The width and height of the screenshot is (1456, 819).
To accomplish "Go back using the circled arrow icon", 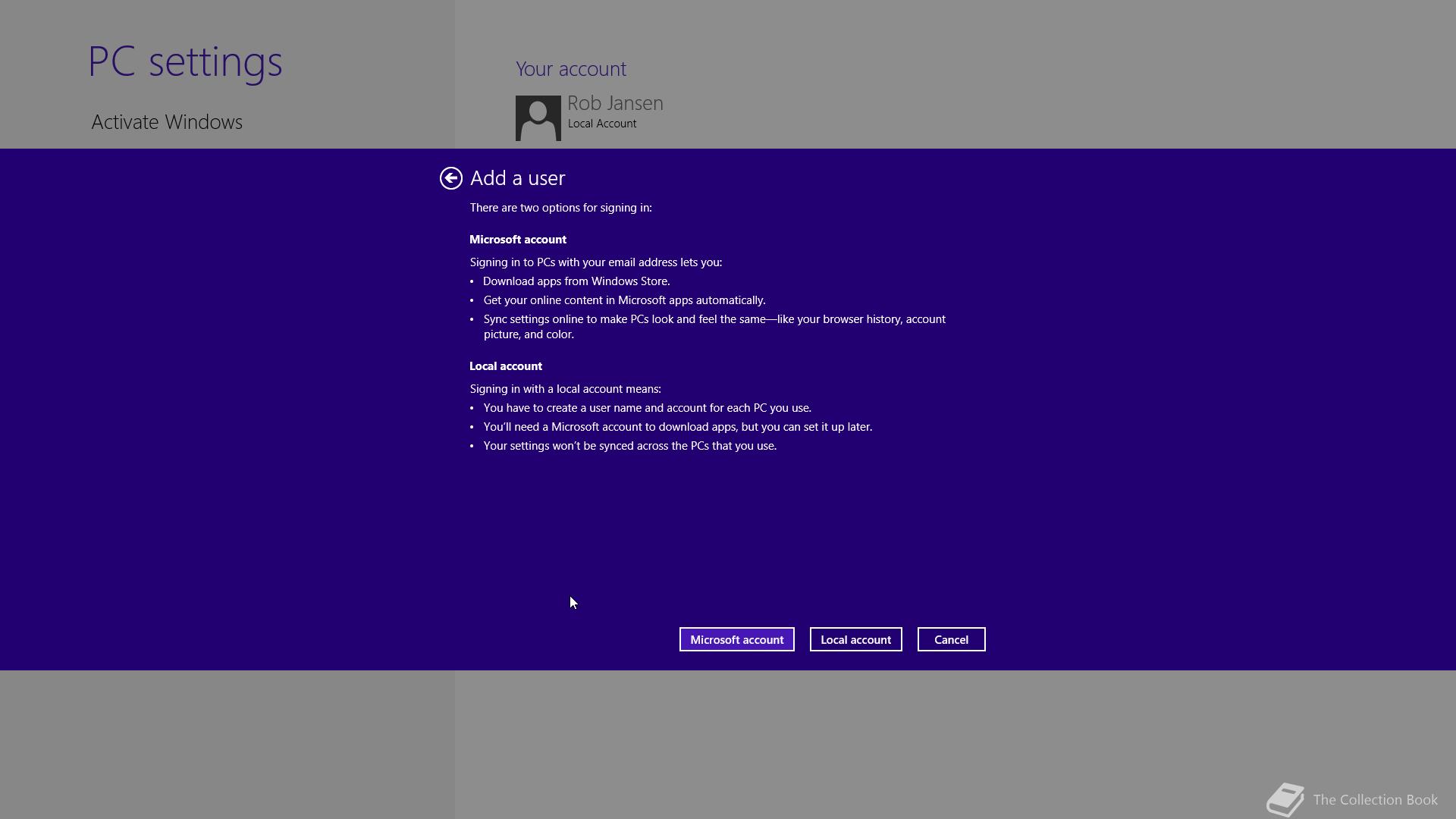I will [450, 178].
